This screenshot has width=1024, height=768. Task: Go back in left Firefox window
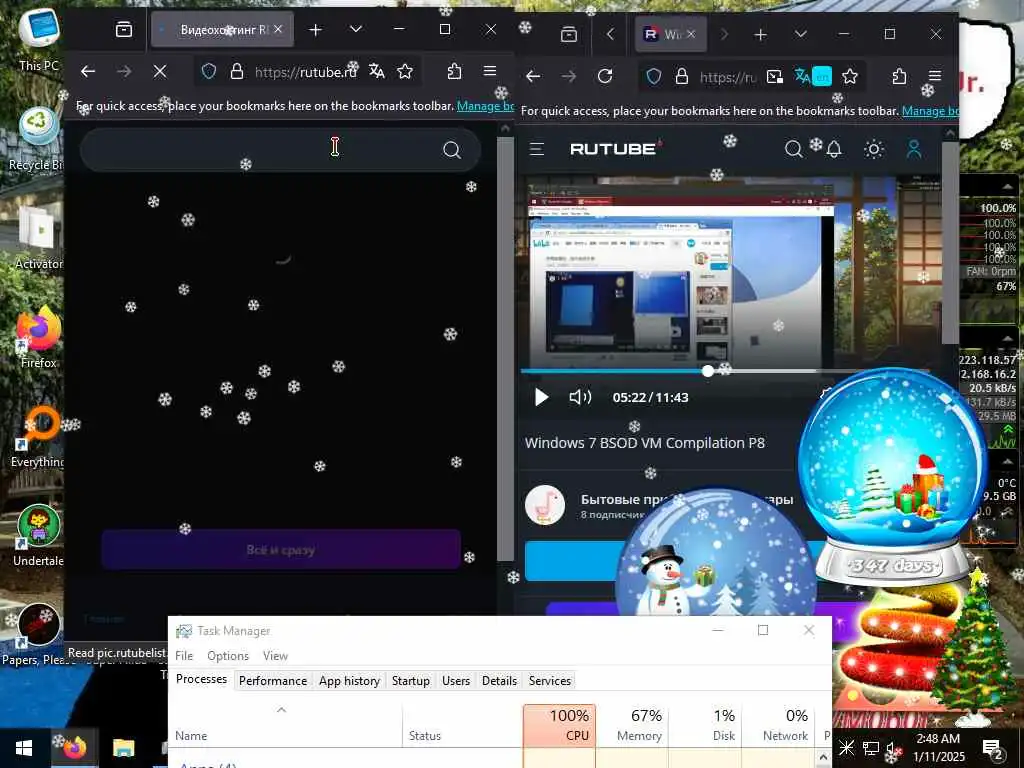click(x=88, y=71)
